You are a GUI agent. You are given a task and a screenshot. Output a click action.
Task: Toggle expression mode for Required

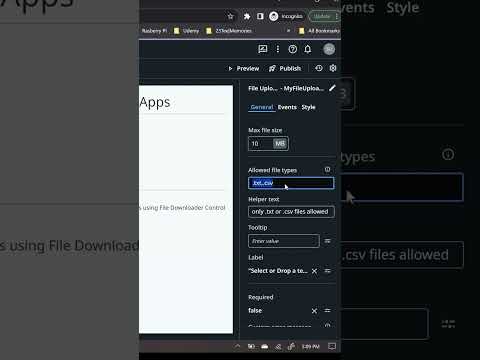pos(328,311)
